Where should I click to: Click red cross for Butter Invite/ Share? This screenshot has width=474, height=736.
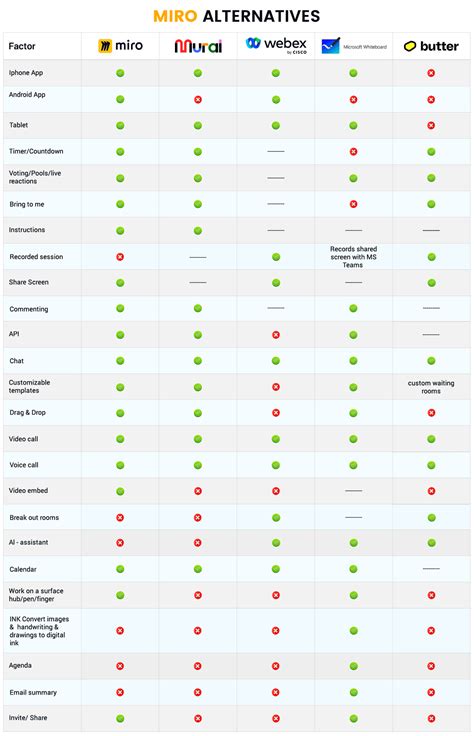click(x=431, y=718)
